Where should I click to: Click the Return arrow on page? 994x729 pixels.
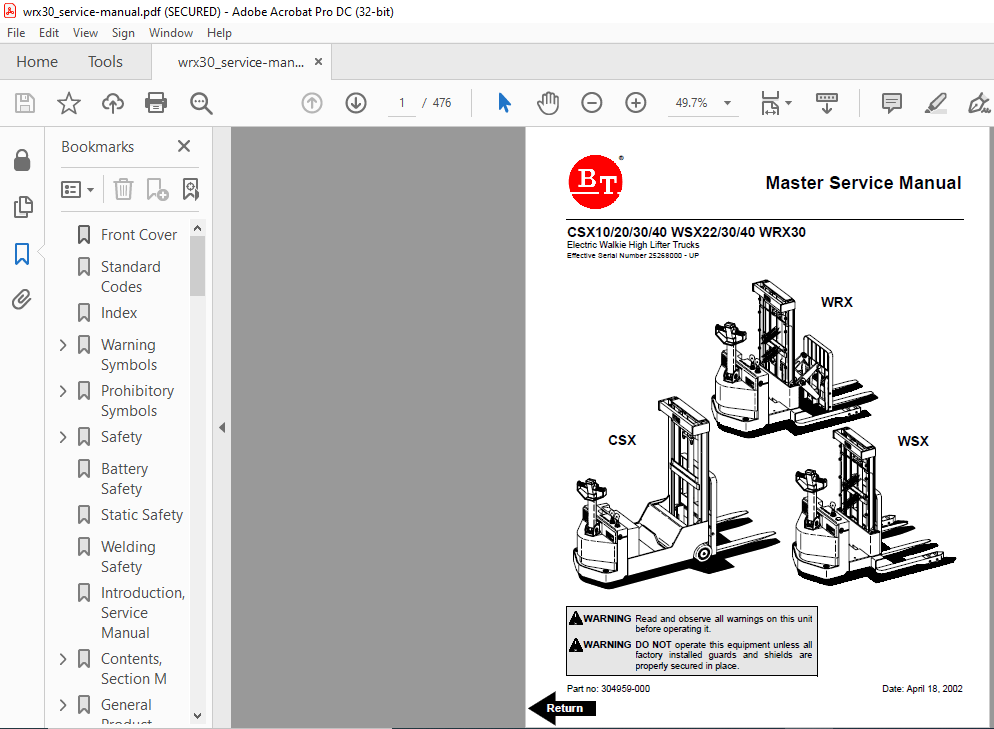coord(563,708)
